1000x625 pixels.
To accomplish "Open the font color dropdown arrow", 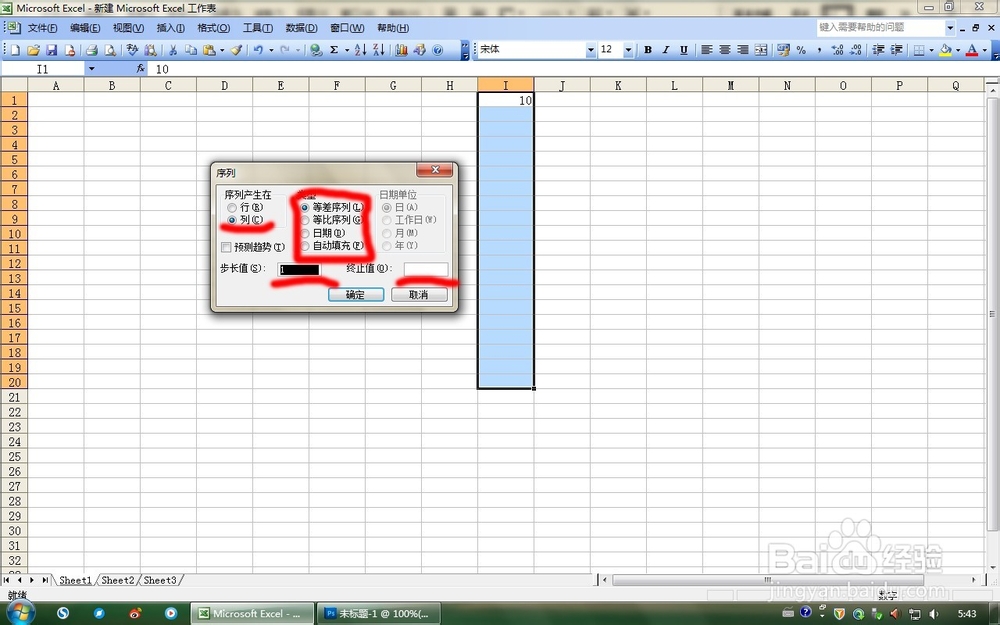I will (x=983, y=50).
